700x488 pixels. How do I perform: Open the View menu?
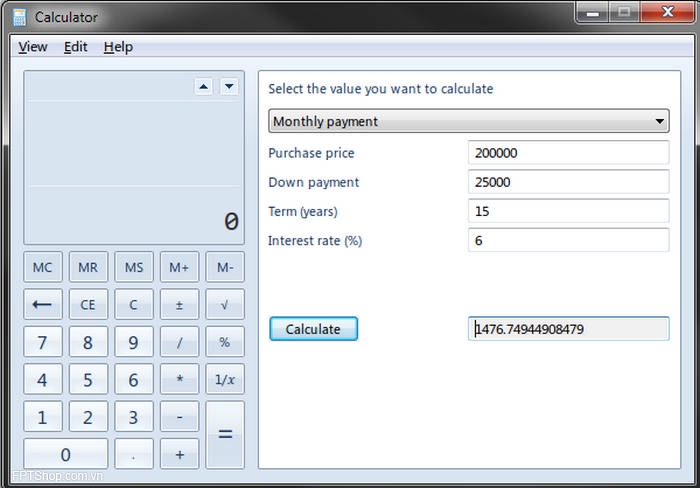[33, 47]
